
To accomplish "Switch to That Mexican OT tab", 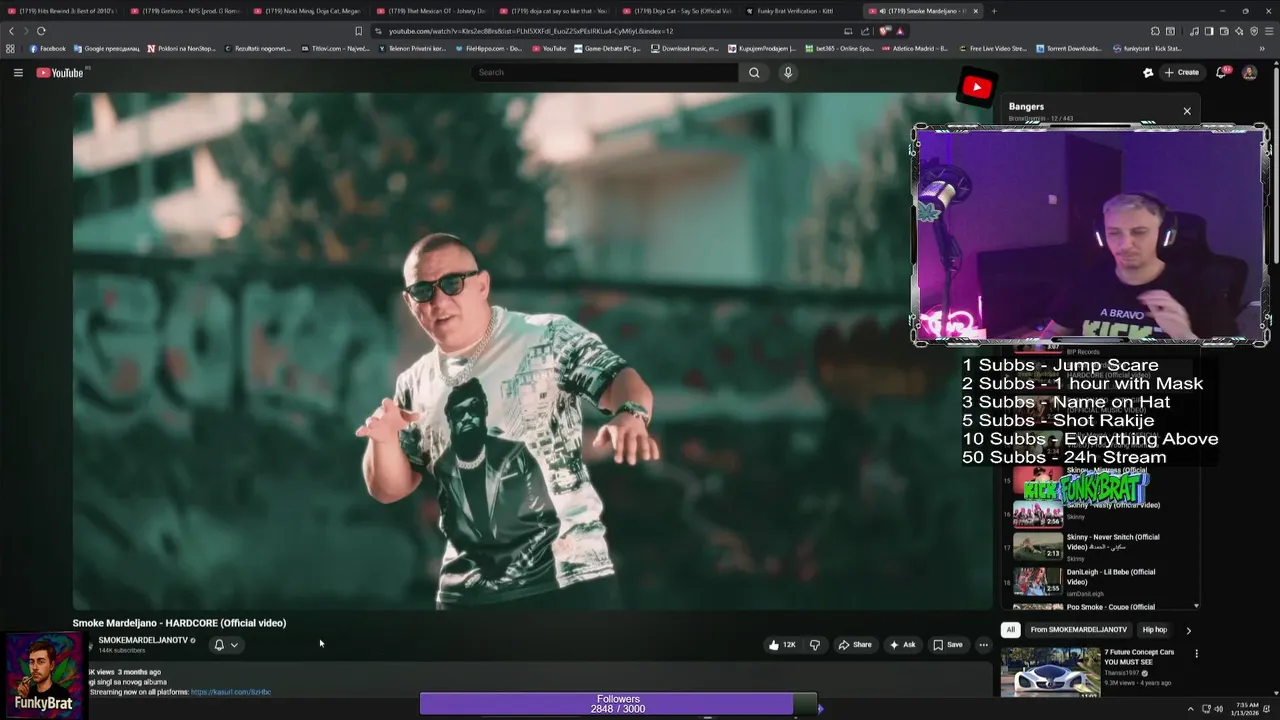I will click(x=431, y=11).
